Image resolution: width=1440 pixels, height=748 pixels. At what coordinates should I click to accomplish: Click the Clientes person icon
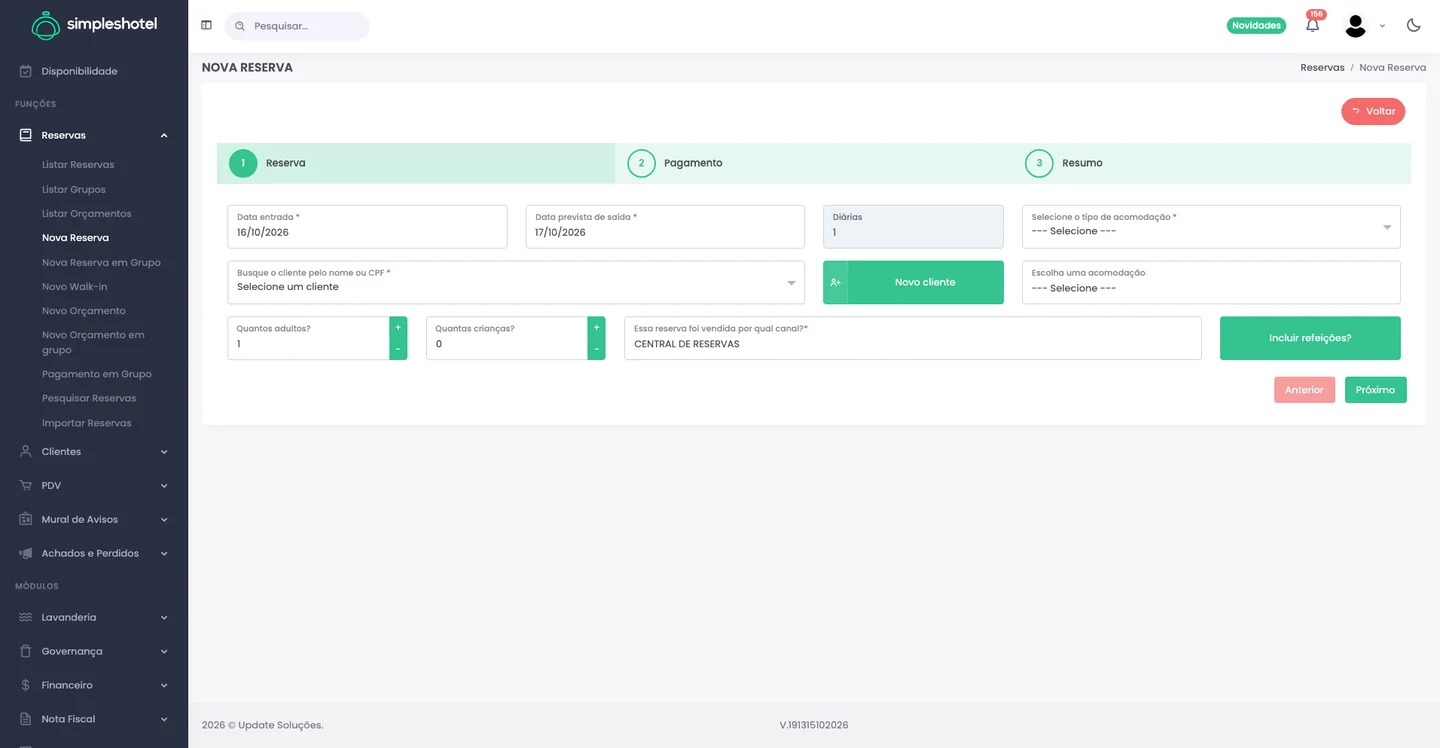point(26,451)
